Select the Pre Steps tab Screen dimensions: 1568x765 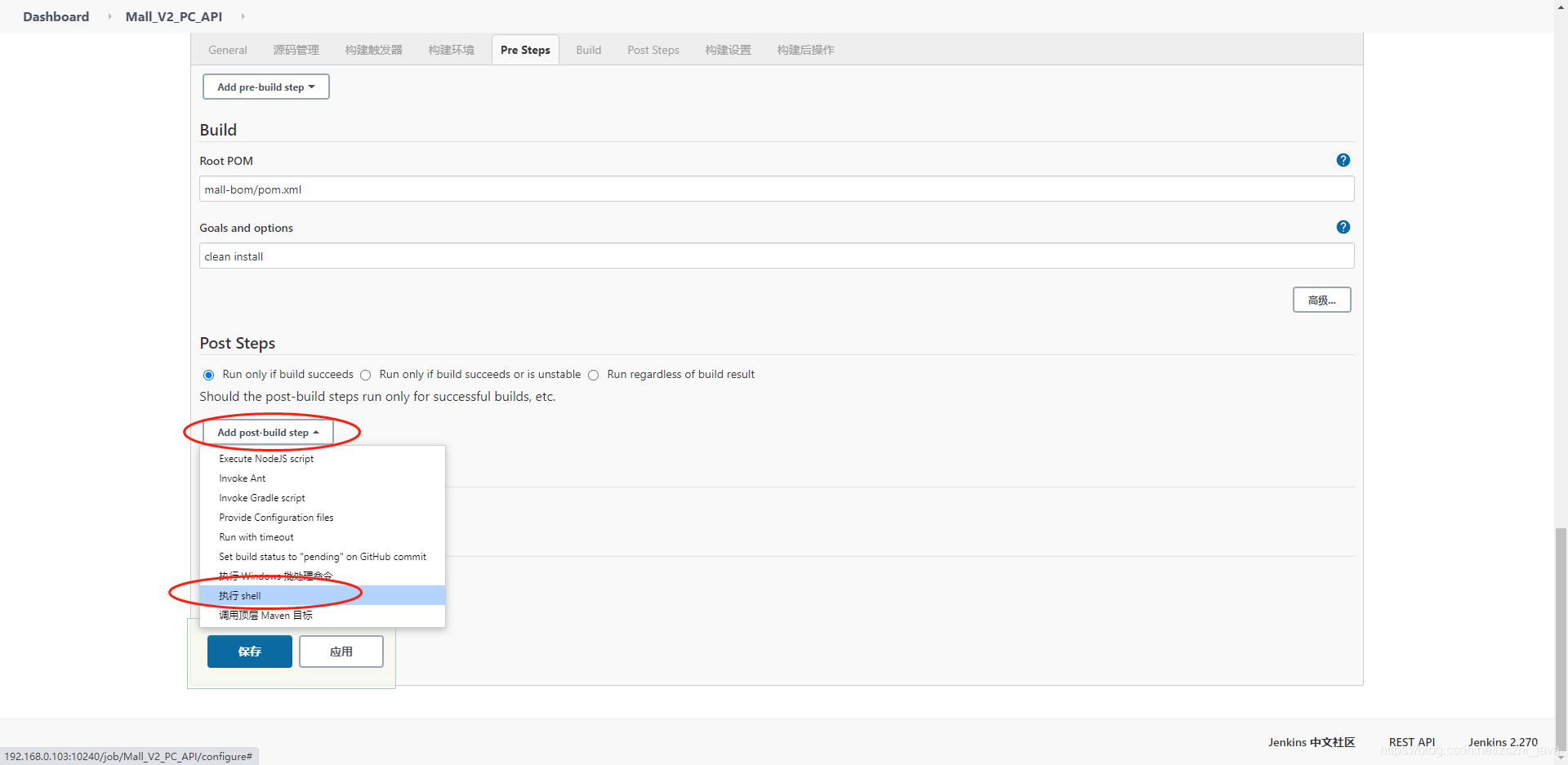(x=525, y=50)
